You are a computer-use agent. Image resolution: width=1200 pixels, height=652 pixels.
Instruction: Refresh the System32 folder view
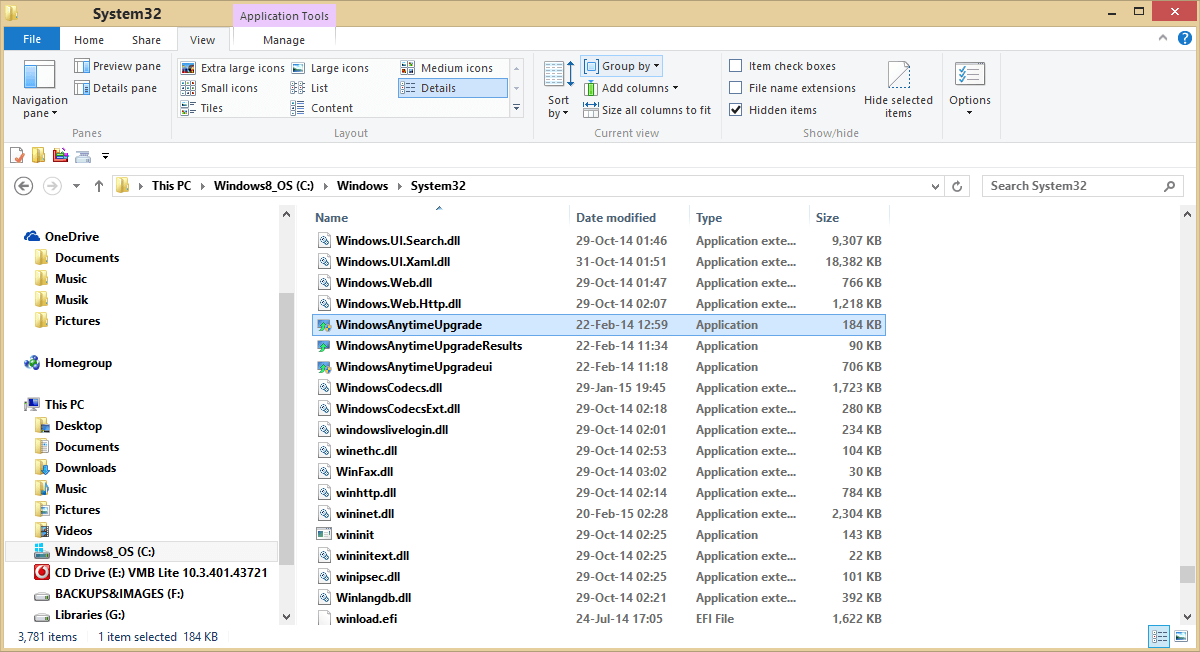coord(958,186)
